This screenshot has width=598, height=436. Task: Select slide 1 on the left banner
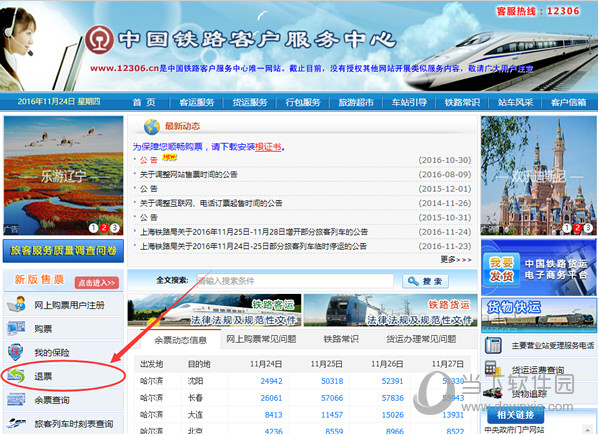(93, 228)
